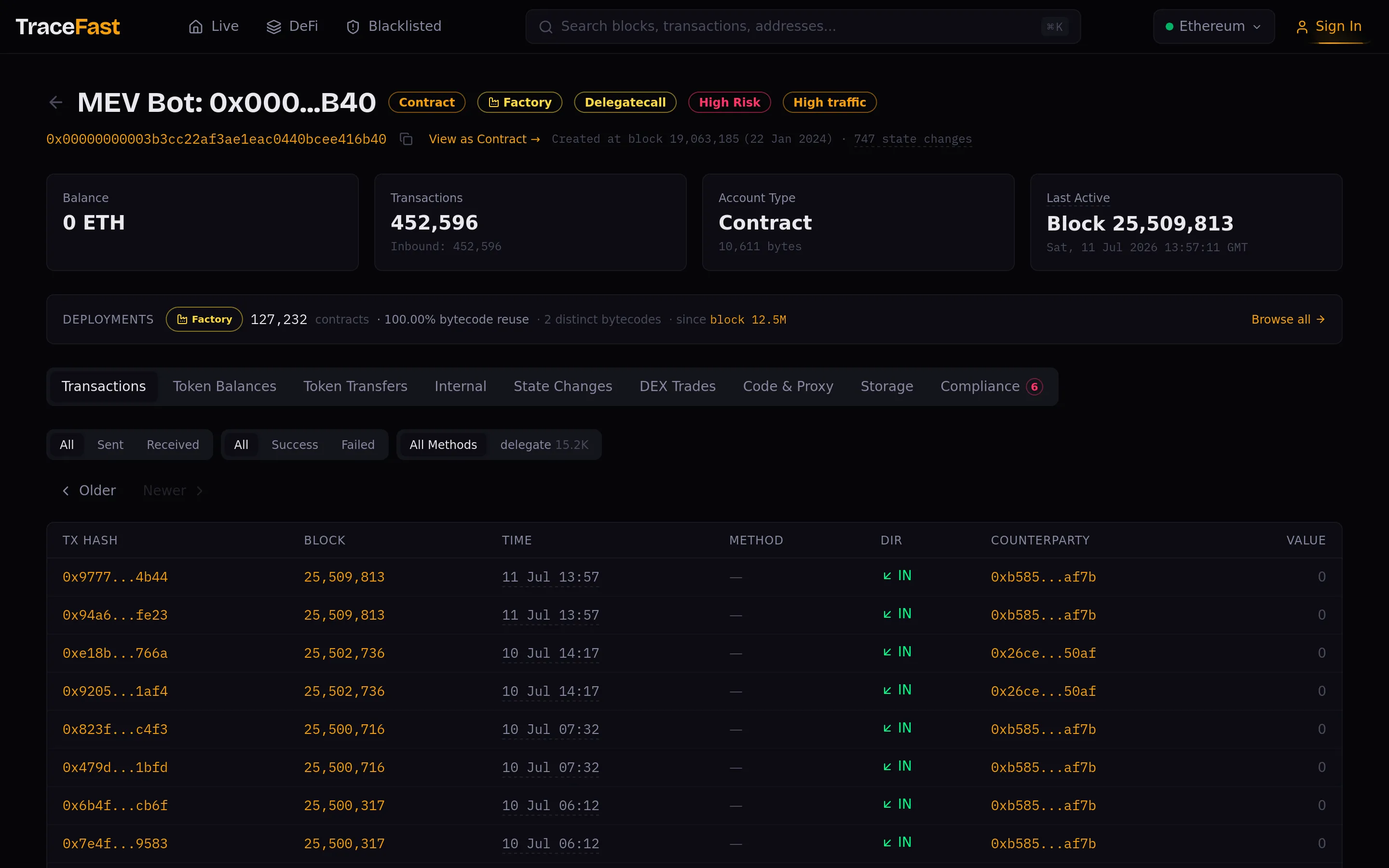Click the High traffic tag
Viewport: 1389px width, 868px height.
[x=830, y=102]
